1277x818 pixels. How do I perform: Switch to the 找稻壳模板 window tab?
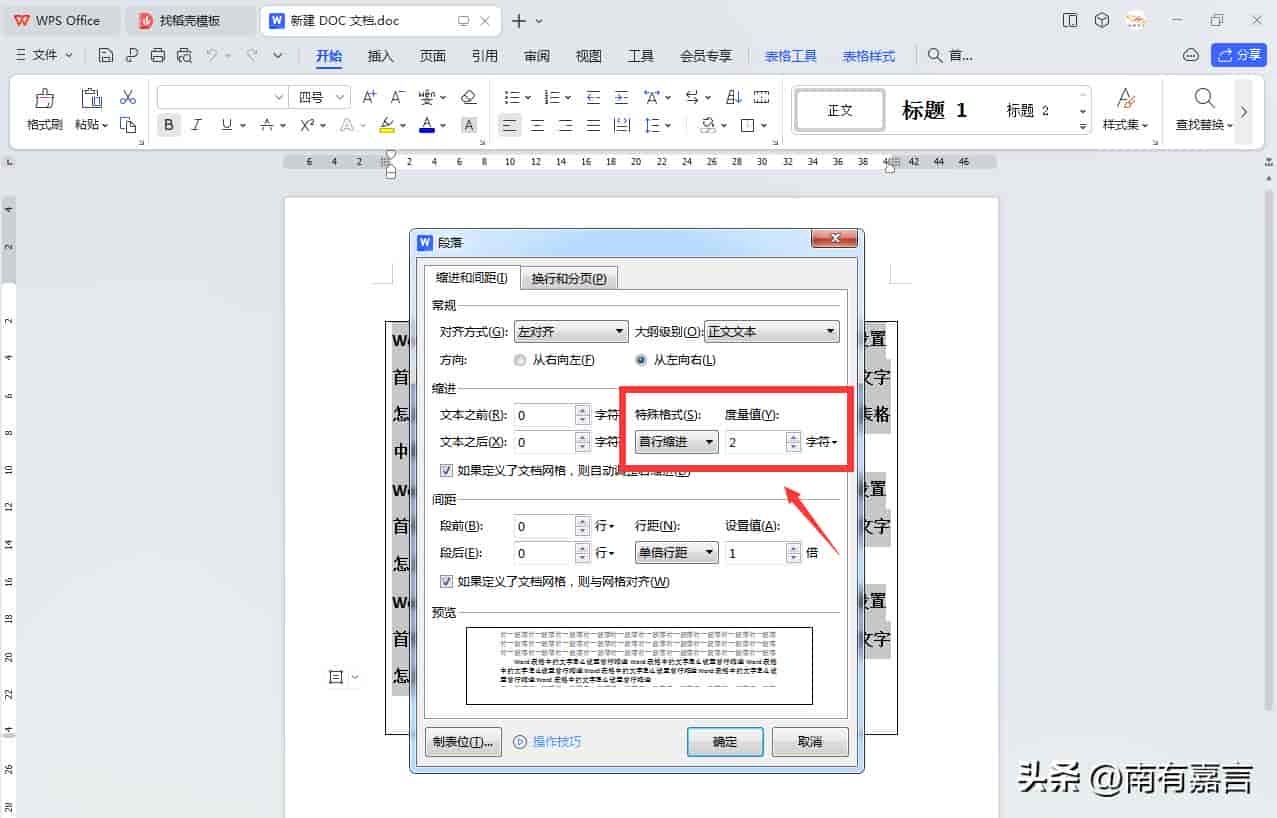click(190, 20)
